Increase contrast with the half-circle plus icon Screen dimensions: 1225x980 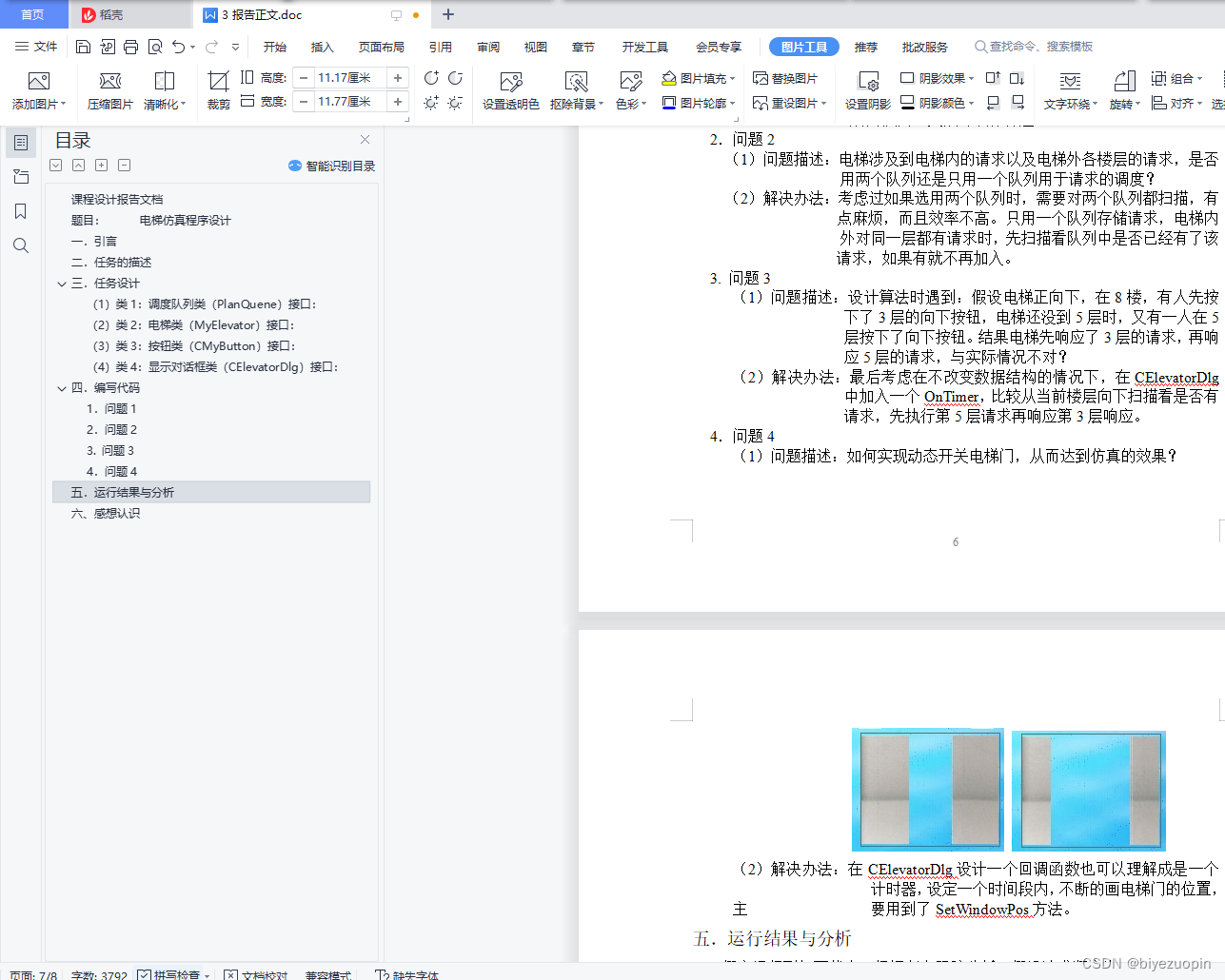click(431, 78)
